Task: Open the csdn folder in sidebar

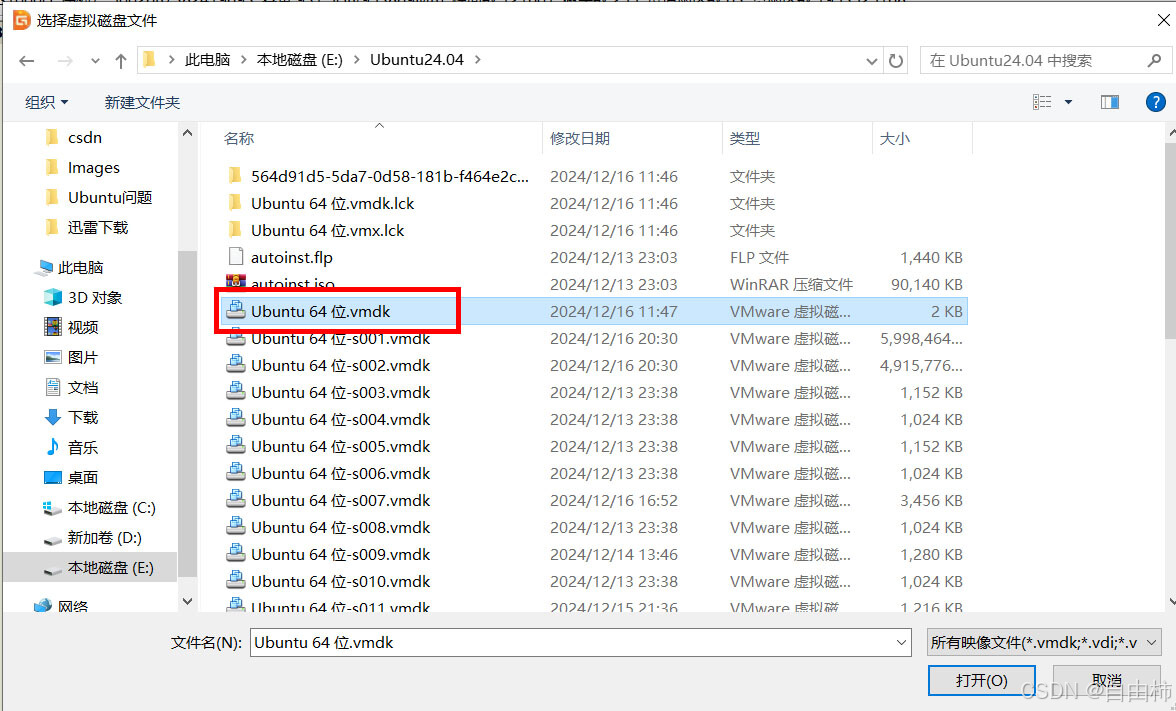Action: coord(85,137)
